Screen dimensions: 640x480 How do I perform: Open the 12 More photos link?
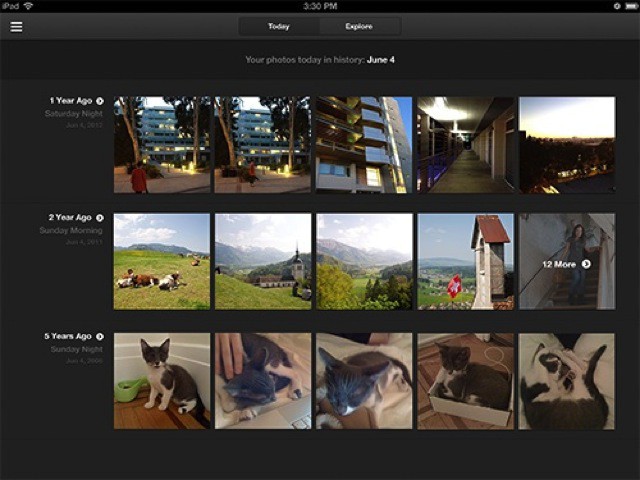pos(560,264)
